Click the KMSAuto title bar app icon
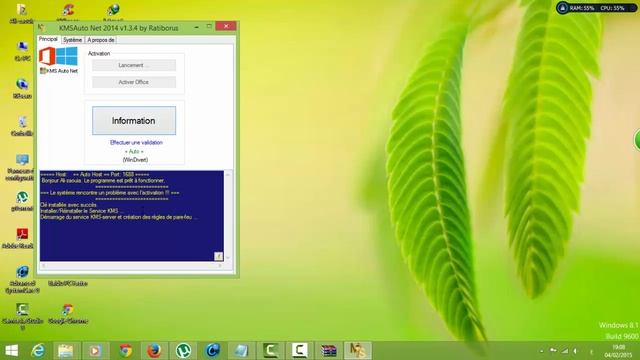This screenshot has height=360, width=640. pyautogui.click(x=41, y=28)
